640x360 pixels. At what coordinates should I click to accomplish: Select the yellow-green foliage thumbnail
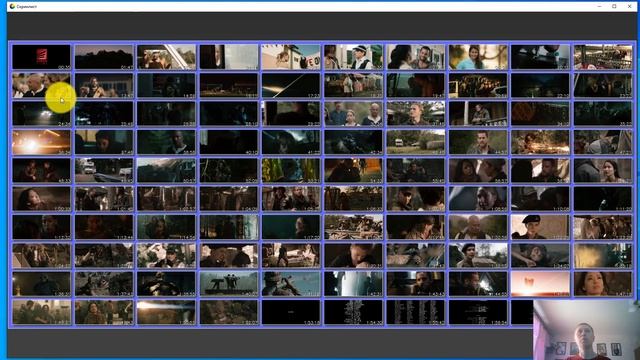coord(291,170)
